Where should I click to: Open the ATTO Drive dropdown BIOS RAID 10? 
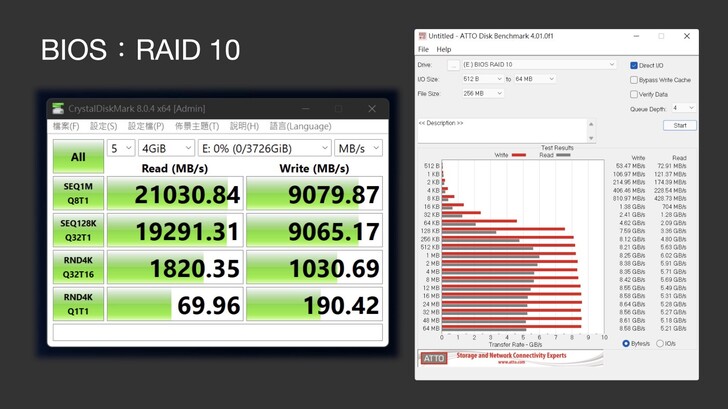point(539,65)
